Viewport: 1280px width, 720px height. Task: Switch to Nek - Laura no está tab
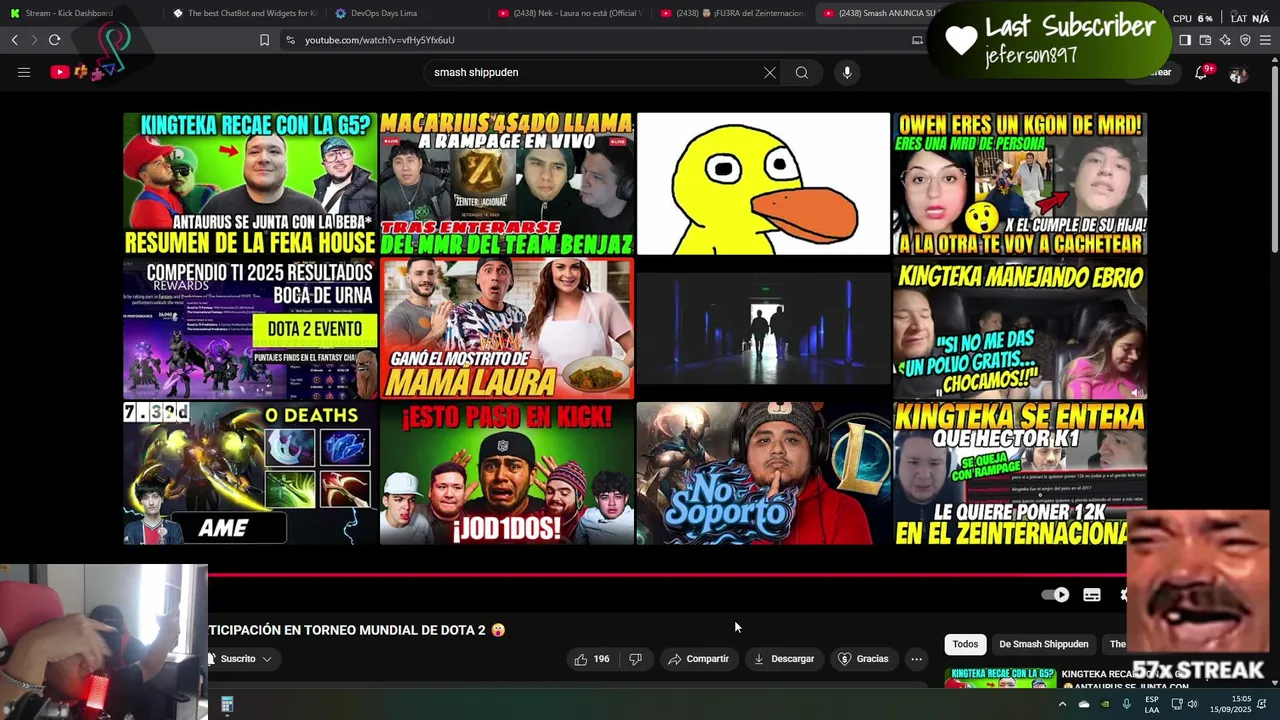tap(568, 13)
